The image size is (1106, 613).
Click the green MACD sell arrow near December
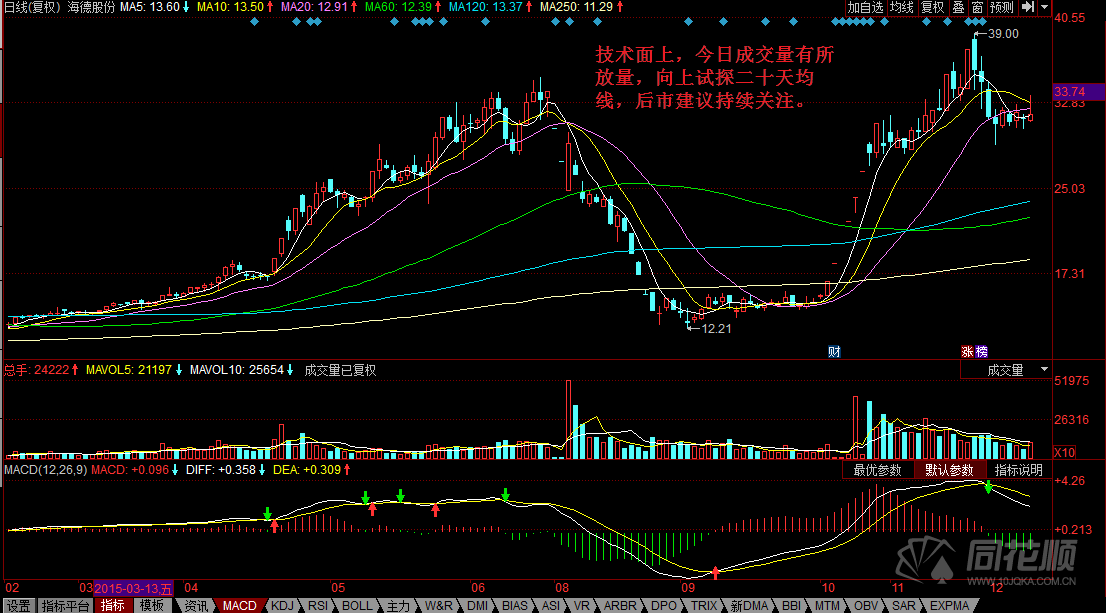pos(989,488)
